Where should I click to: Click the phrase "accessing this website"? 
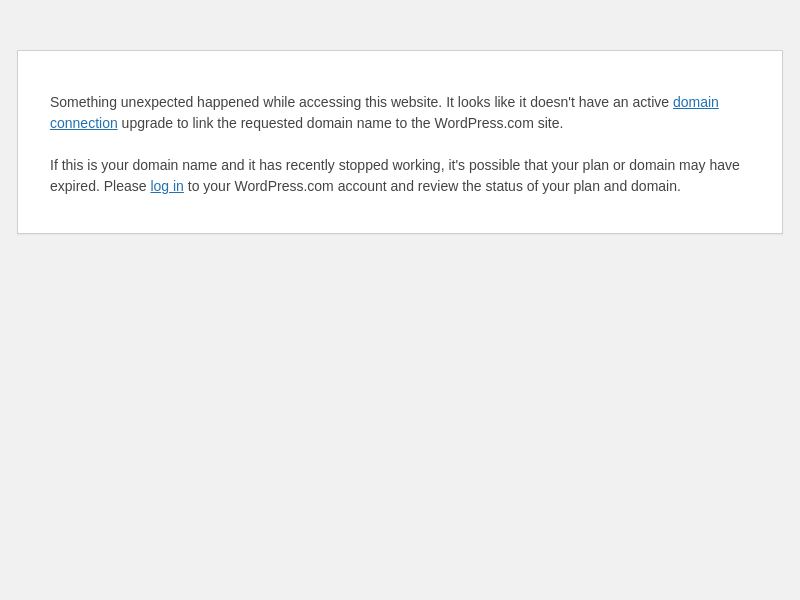click(x=380, y=102)
